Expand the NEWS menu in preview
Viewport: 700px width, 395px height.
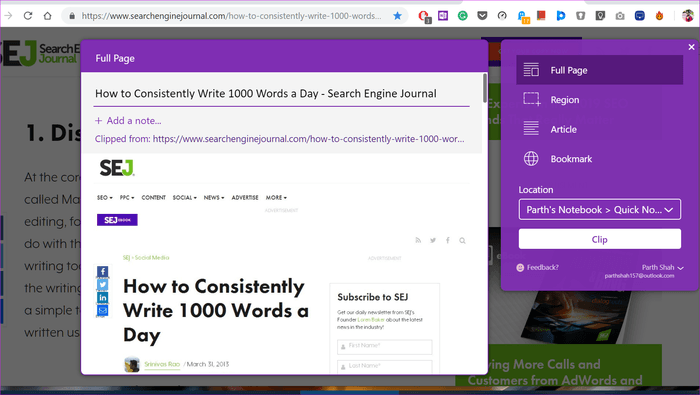point(214,197)
